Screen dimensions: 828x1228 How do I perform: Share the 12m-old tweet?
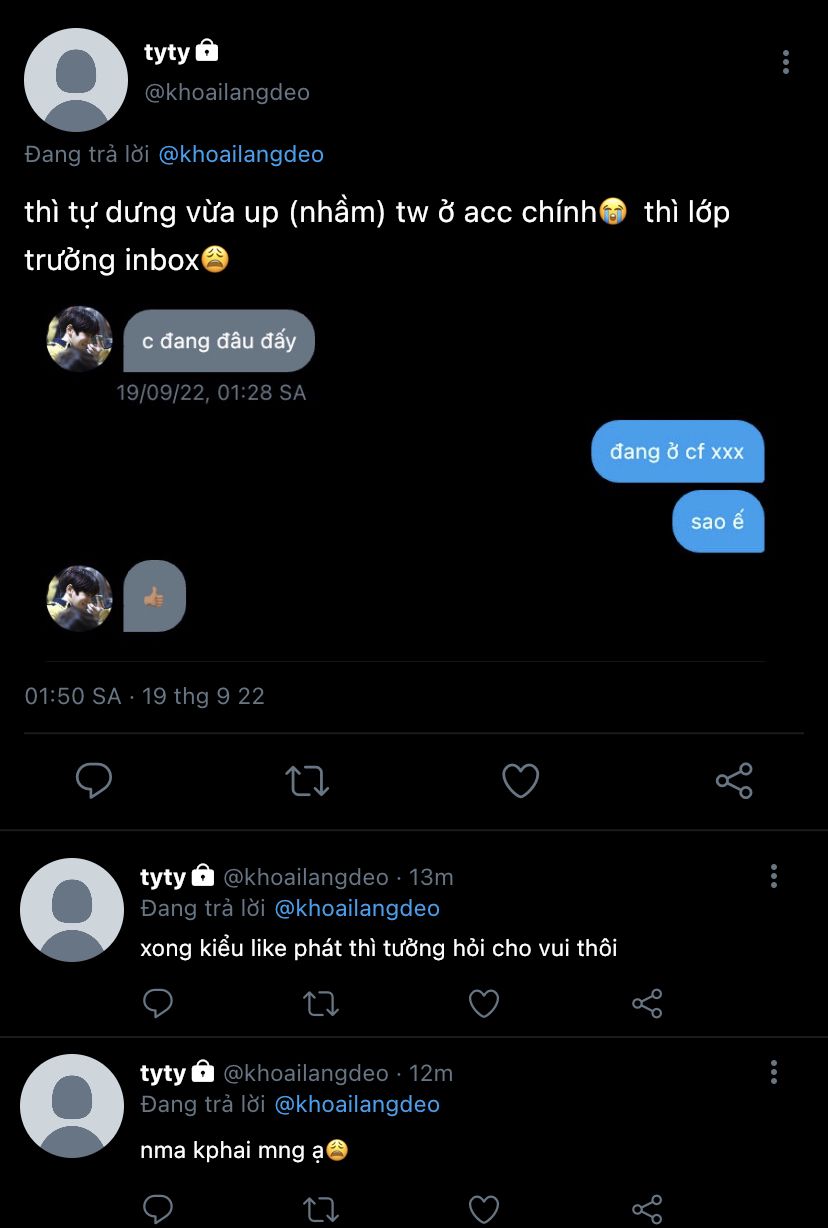647,1208
